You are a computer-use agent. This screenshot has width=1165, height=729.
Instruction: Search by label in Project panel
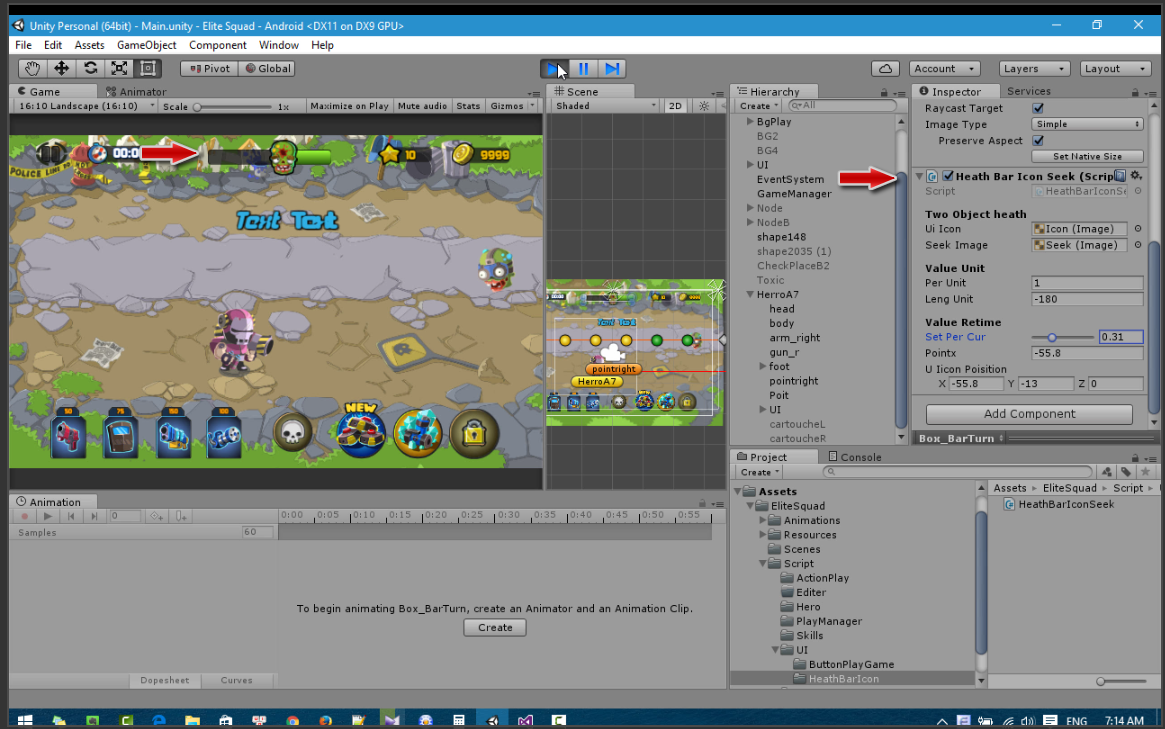click(1126, 472)
